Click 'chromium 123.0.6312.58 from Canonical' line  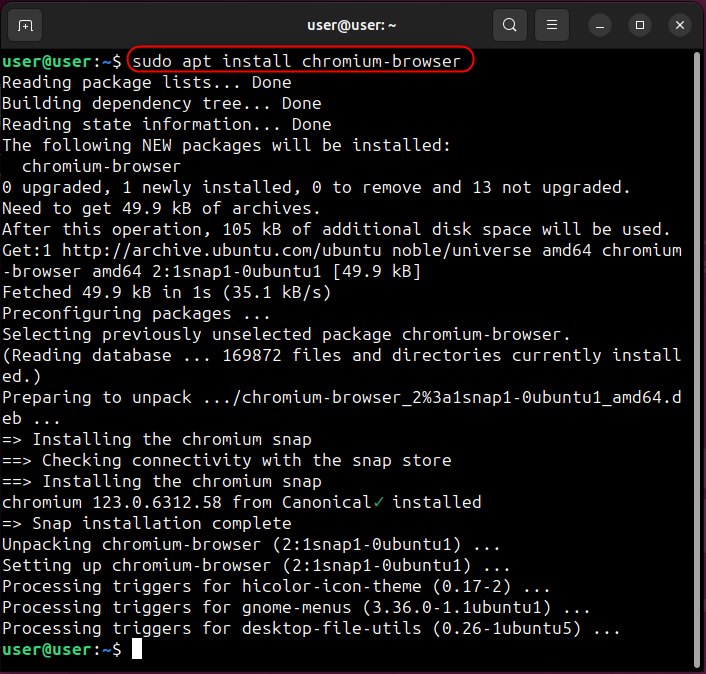pos(242,502)
